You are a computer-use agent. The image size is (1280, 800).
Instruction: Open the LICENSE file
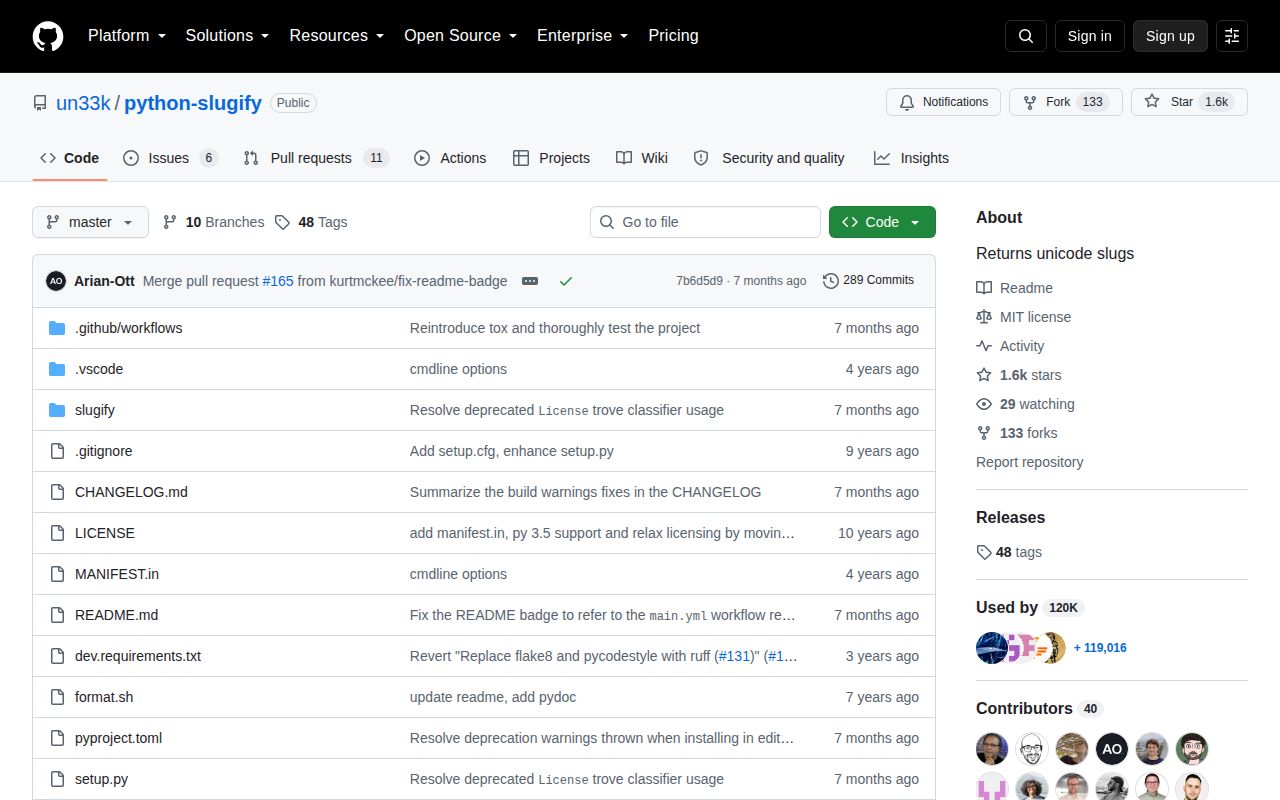[x=105, y=533]
